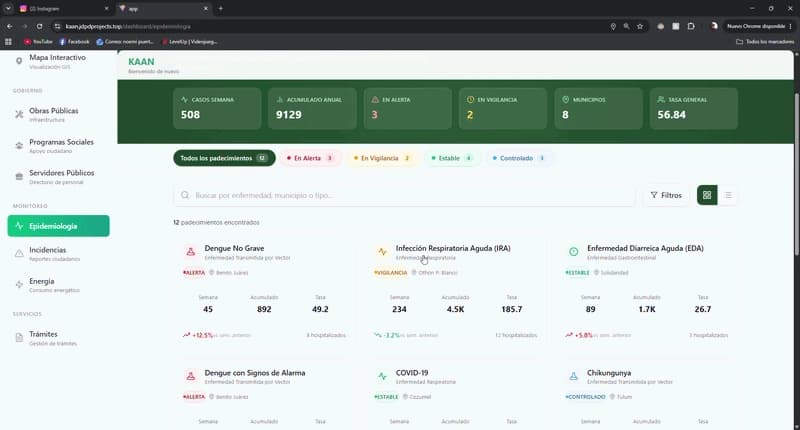Image resolution: width=800 pixels, height=430 pixels.
Task: Click the Dengue No Grave flask icon
Action: pos(190,251)
